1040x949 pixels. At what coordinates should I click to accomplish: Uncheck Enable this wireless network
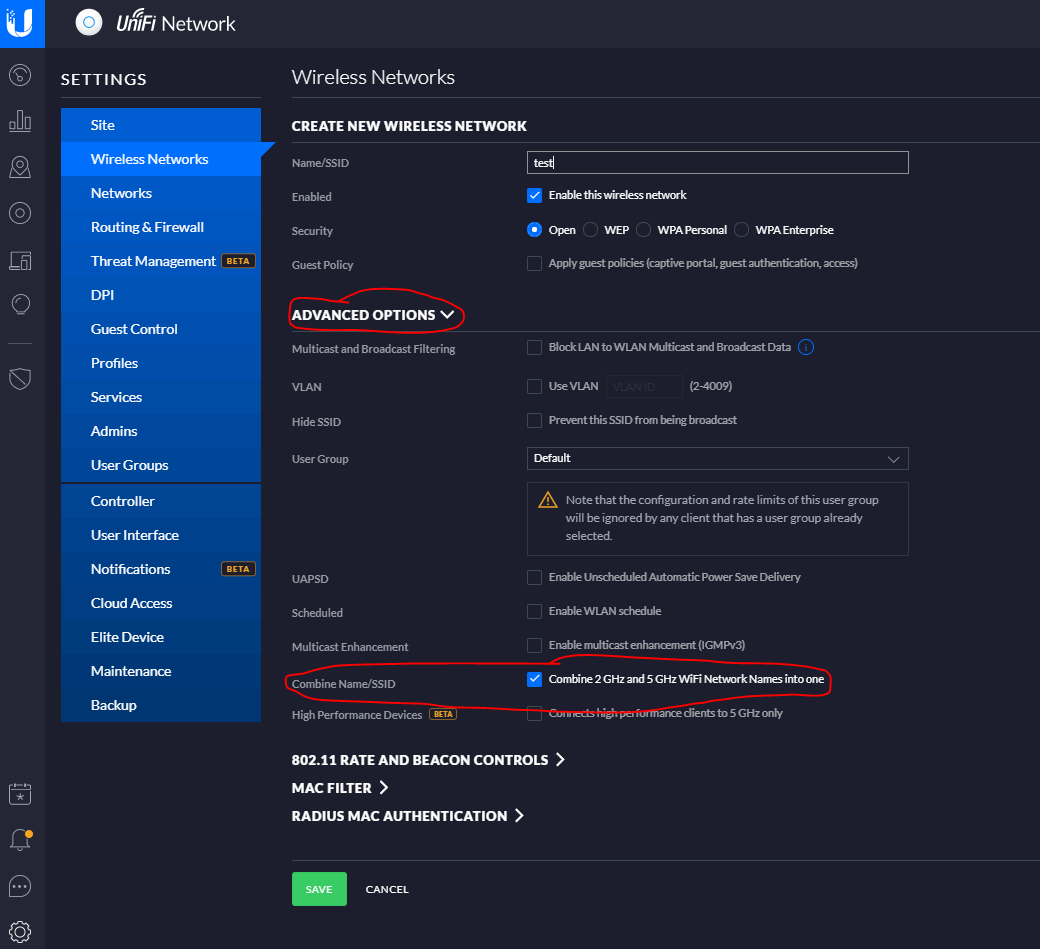coord(535,195)
